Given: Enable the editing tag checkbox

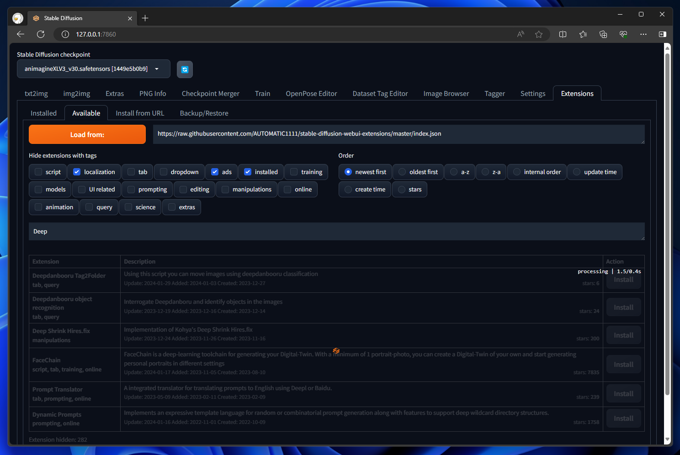Looking at the screenshot, I should coord(183,190).
